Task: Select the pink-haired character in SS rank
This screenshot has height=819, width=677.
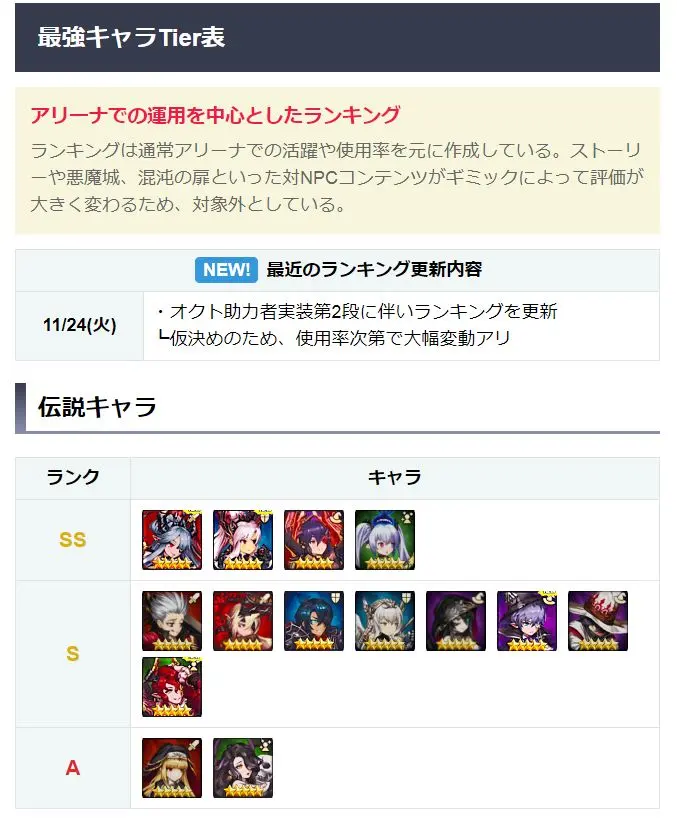Action: [243, 540]
